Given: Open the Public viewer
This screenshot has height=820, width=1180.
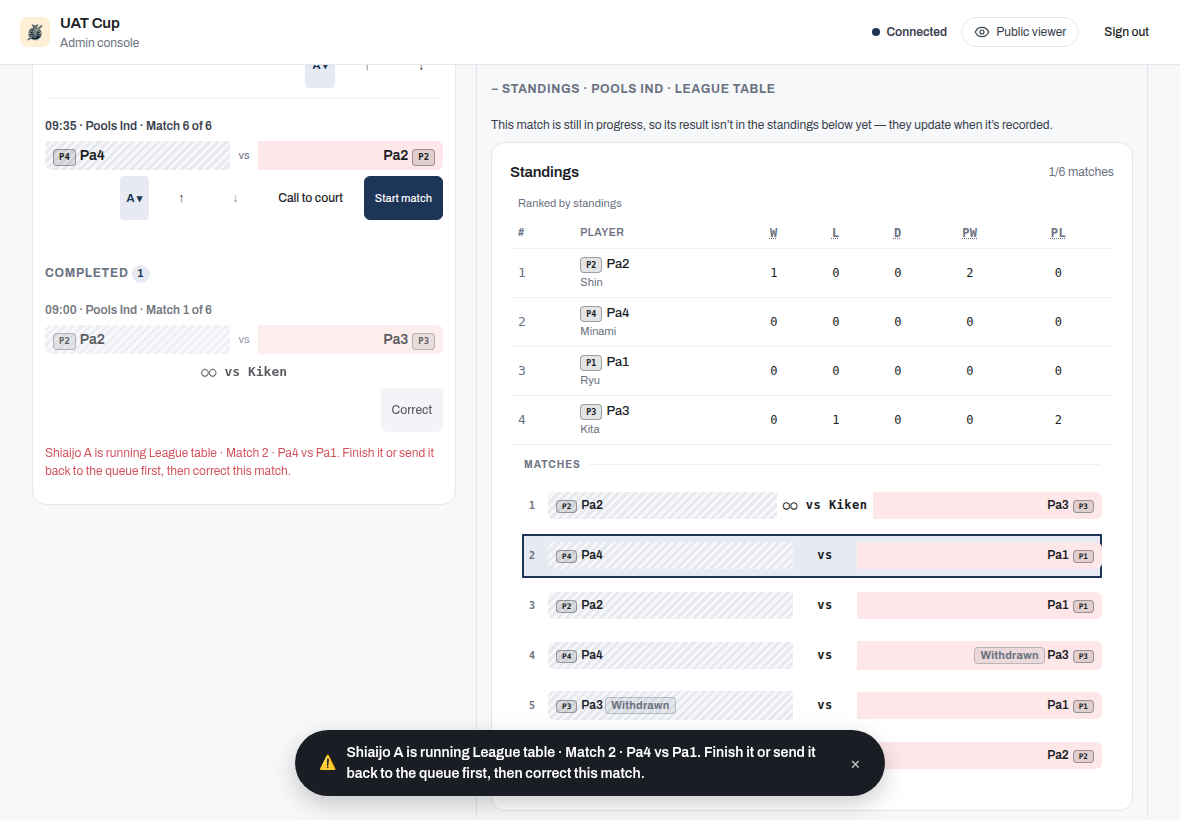Looking at the screenshot, I should (1020, 32).
